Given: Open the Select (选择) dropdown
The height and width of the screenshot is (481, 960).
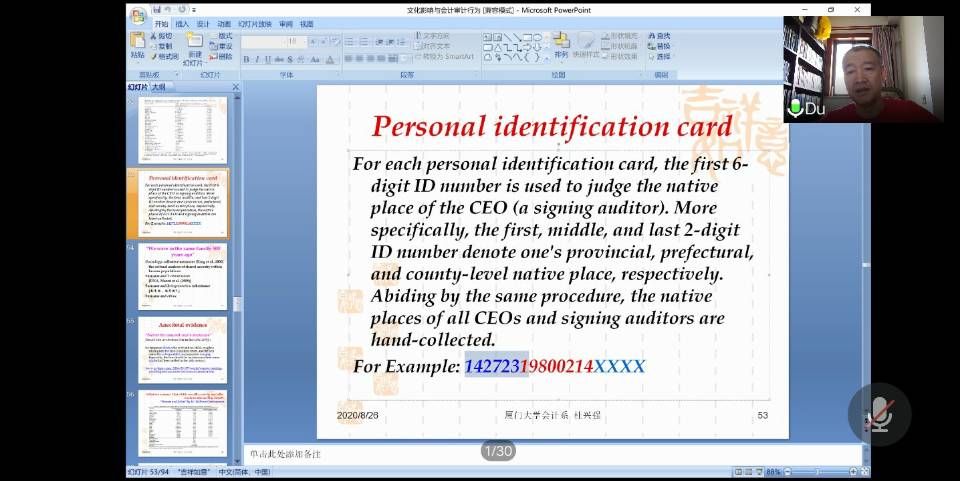Looking at the screenshot, I should [x=660, y=57].
